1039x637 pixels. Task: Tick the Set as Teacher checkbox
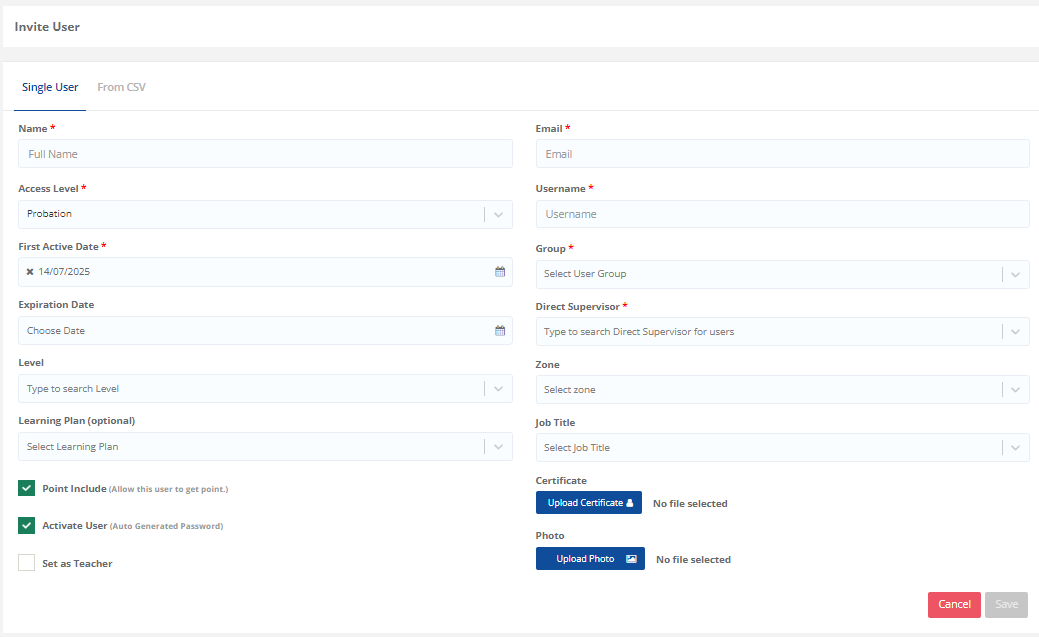click(x=27, y=563)
